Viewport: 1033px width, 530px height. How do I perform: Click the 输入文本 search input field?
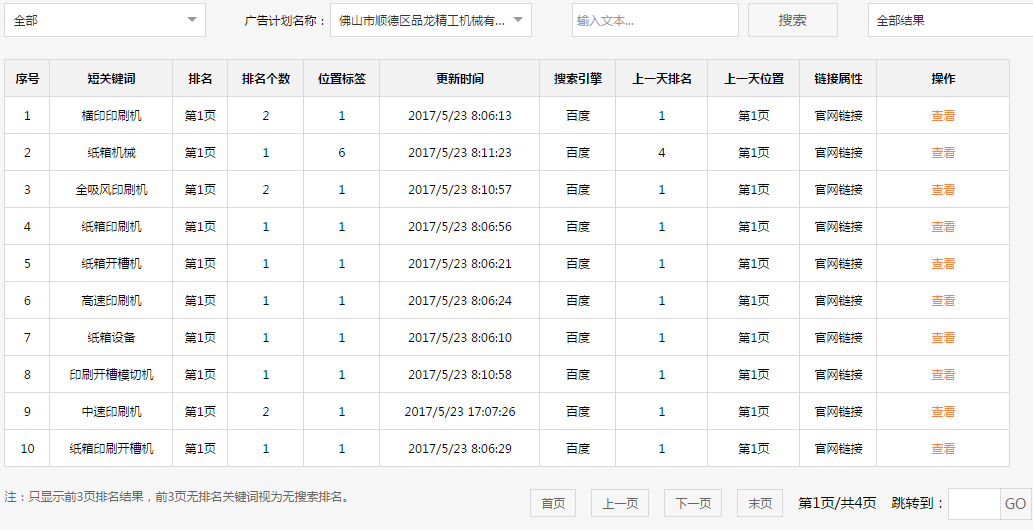654,20
